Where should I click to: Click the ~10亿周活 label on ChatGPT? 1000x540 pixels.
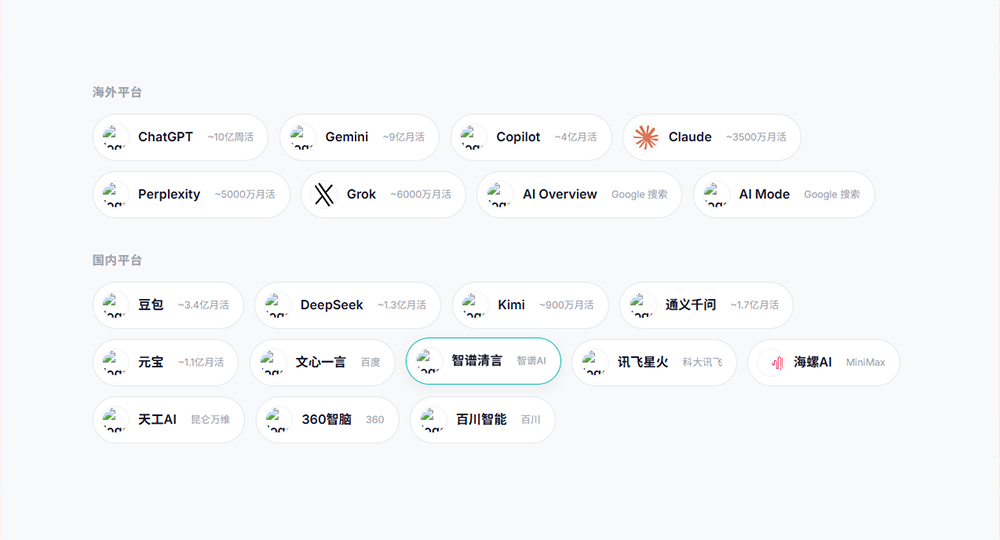coord(230,137)
